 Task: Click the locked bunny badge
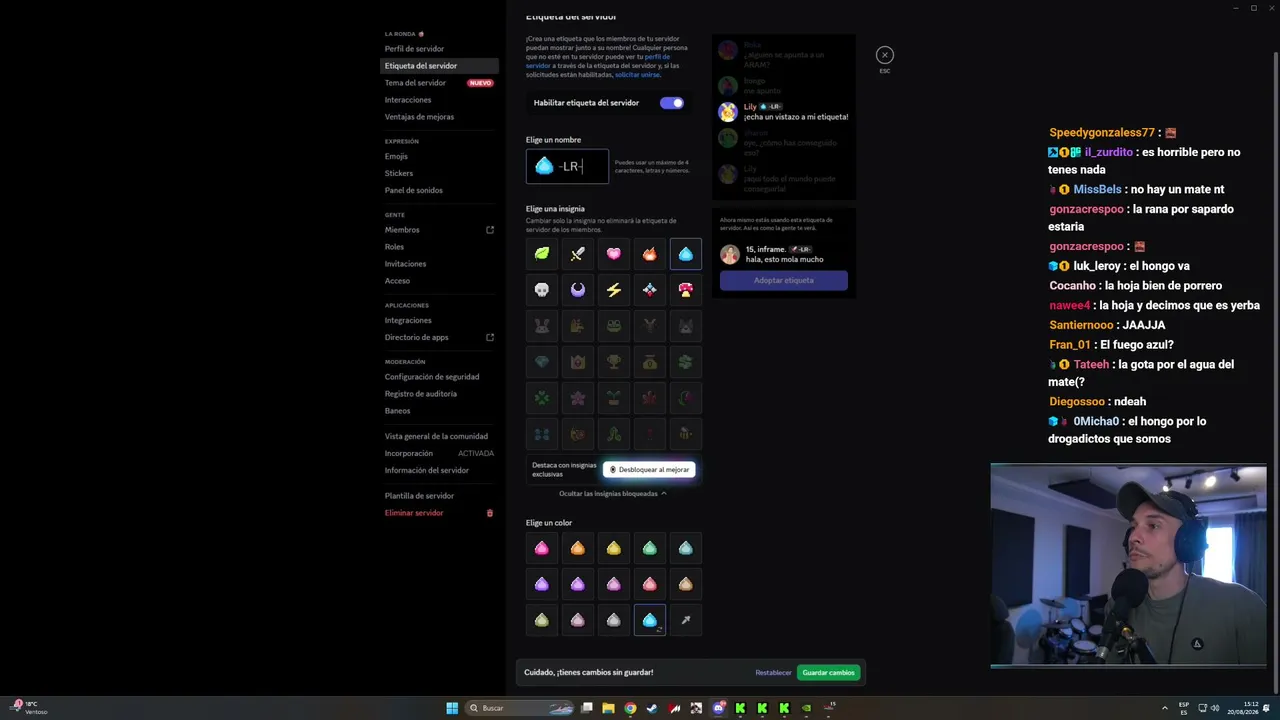tap(542, 326)
